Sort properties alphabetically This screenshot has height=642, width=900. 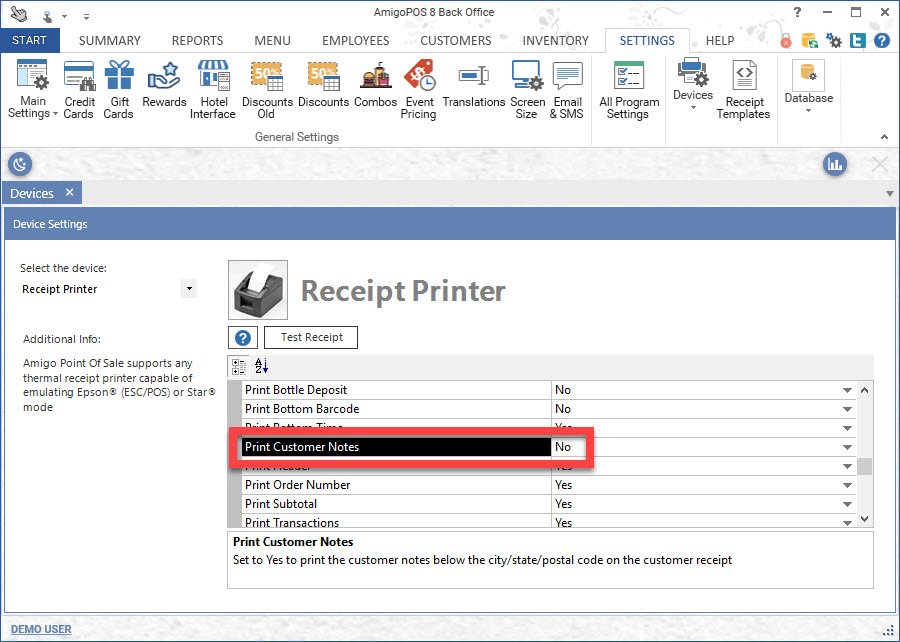[261, 366]
